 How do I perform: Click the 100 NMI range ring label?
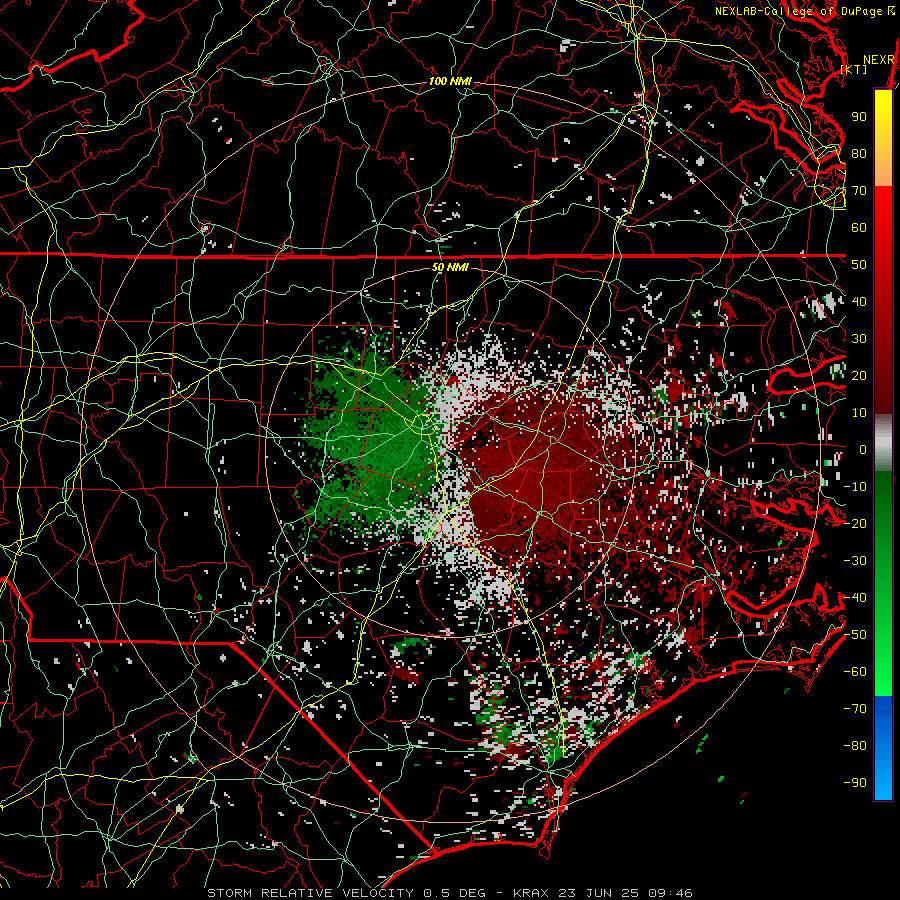(450, 82)
